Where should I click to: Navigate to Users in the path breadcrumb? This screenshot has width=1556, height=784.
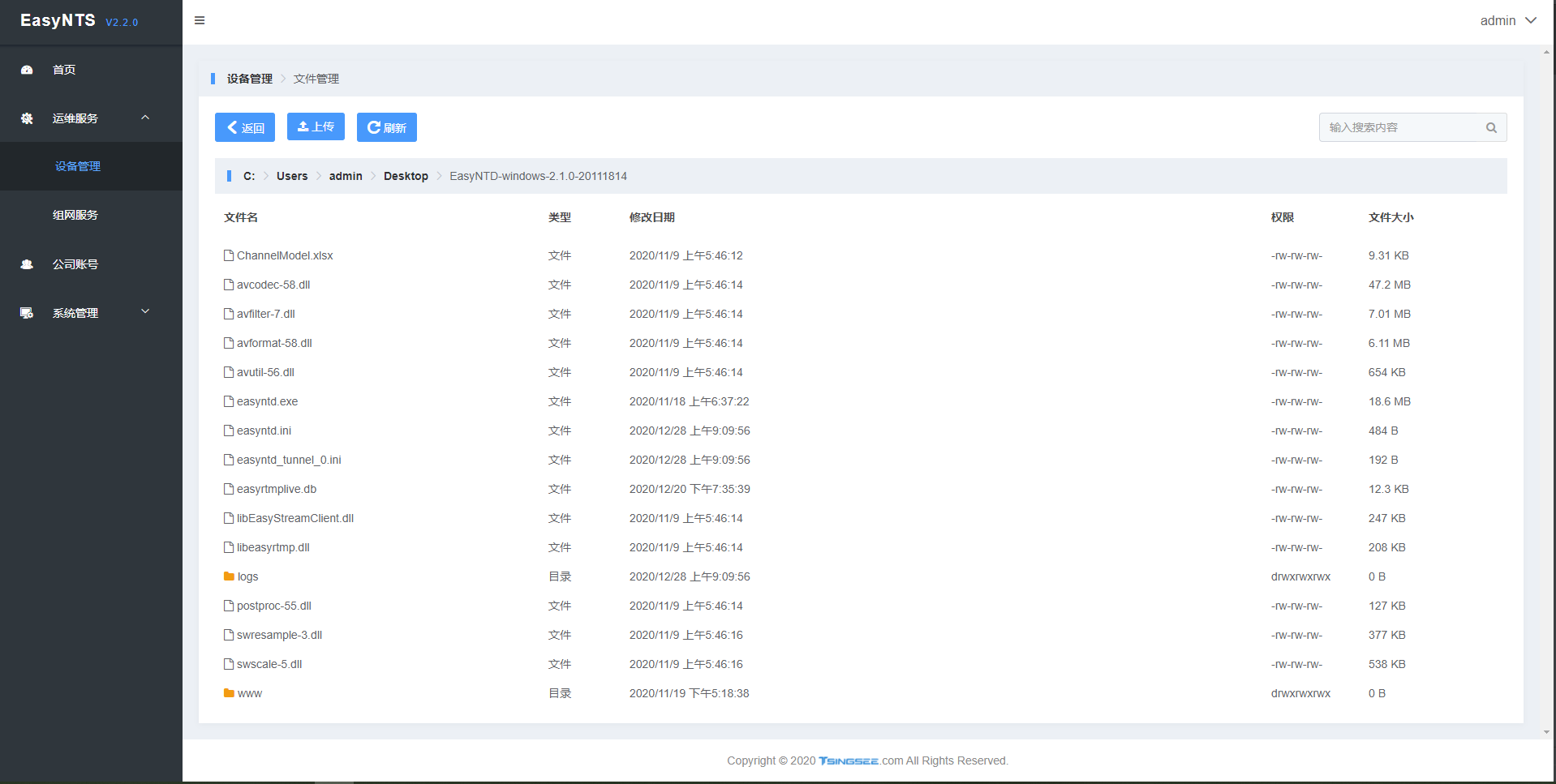292,176
